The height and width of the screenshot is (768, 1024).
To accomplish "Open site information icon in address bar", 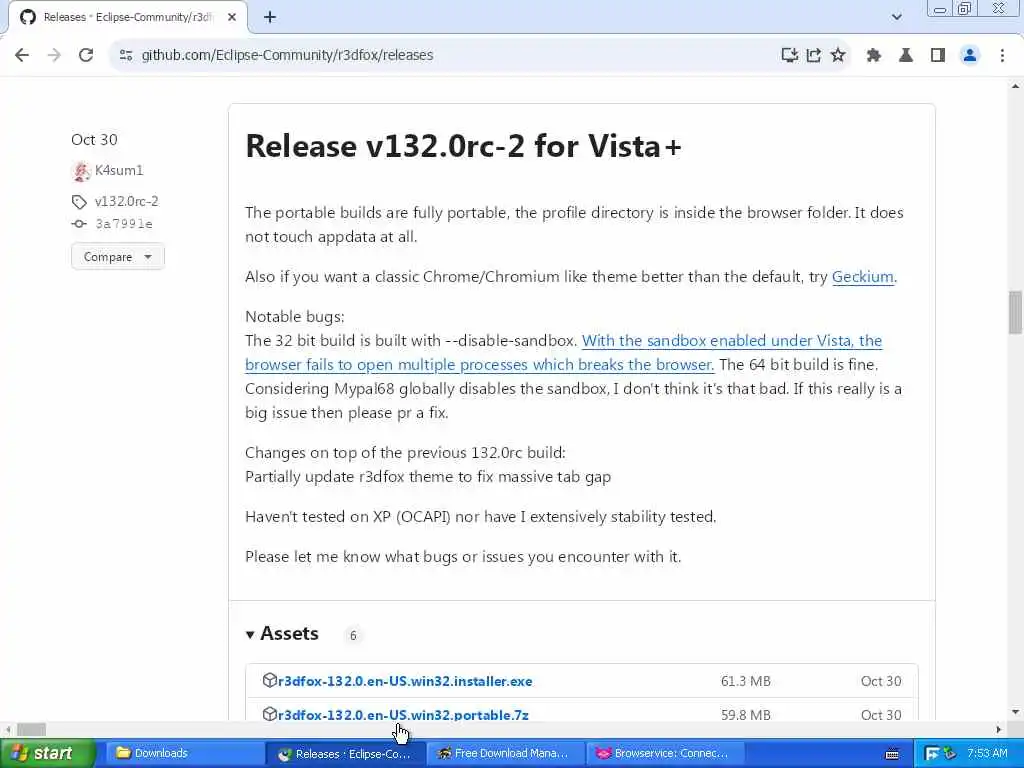I will coord(126,55).
